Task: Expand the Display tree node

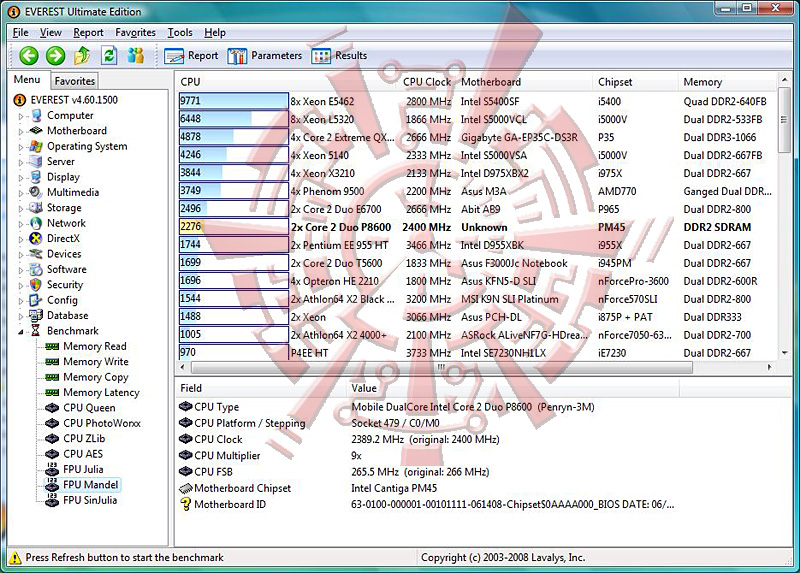Action: (x=21, y=178)
